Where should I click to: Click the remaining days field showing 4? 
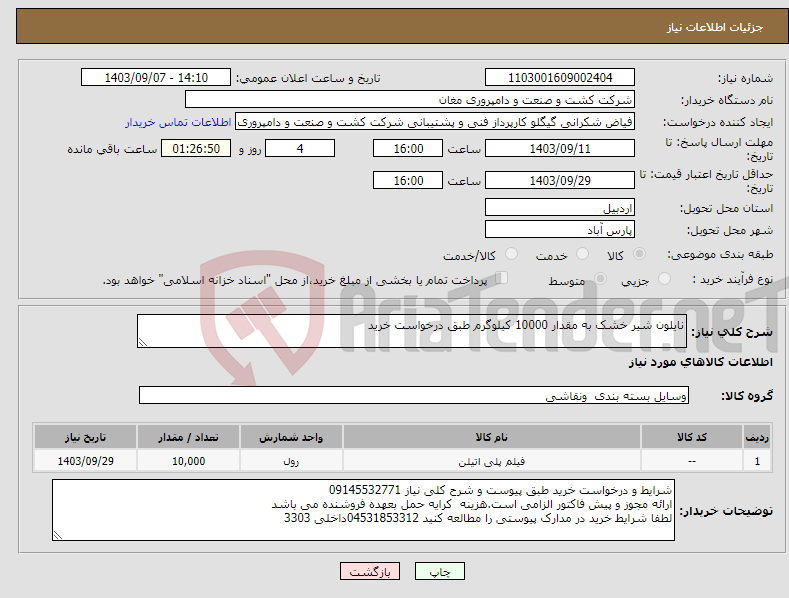click(x=300, y=148)
